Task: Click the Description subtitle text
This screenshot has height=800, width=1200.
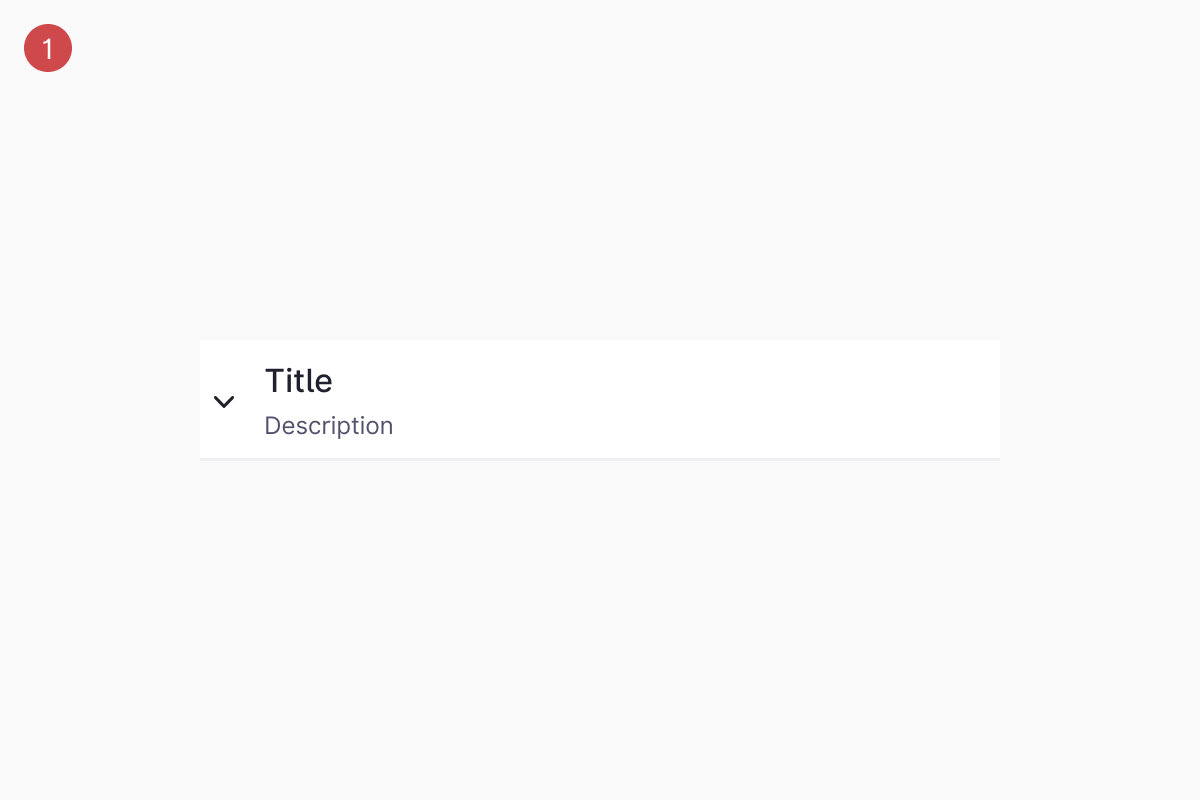Action: (x=328, y=426)
